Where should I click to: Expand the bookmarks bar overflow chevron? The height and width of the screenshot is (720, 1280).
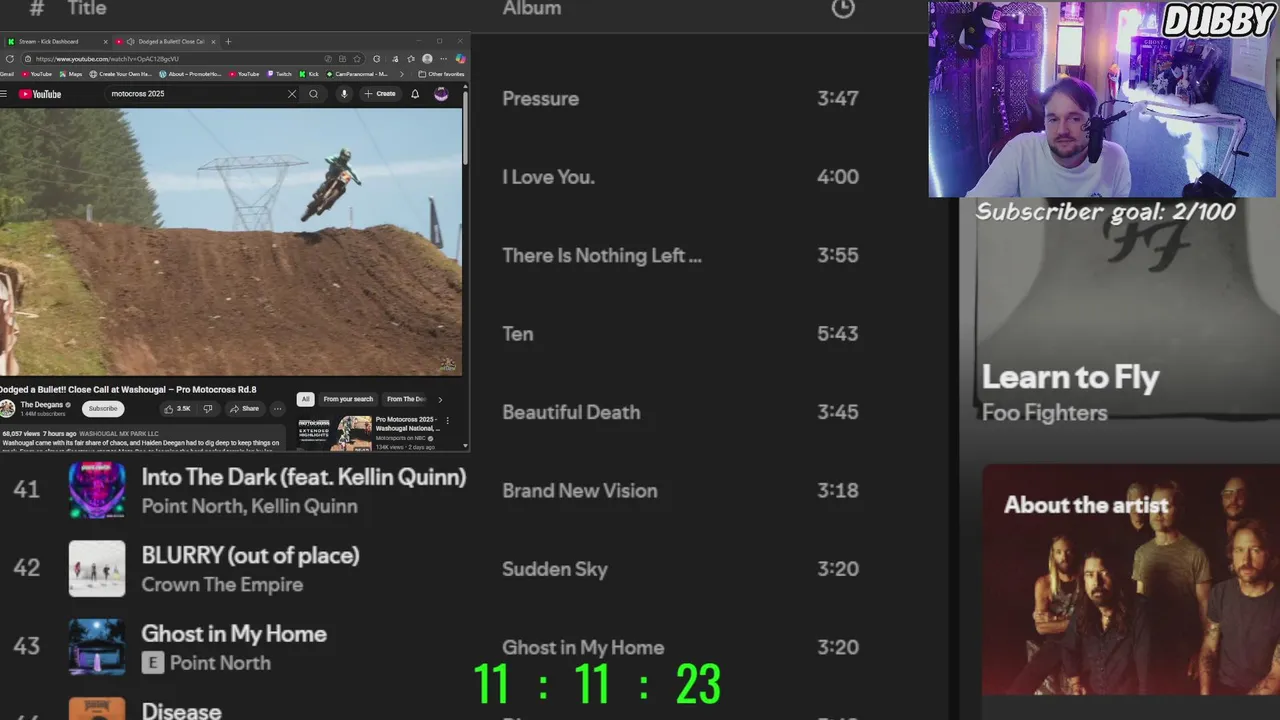tap(401, 74)
